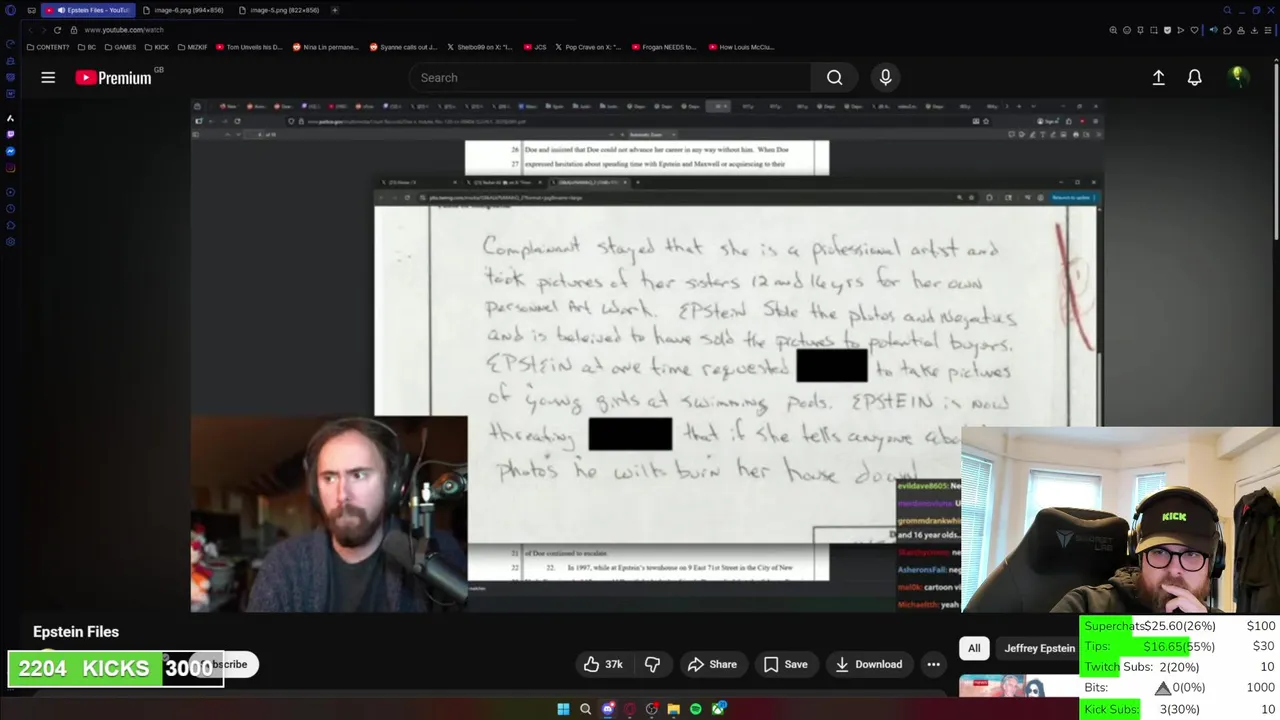The image size is (1280, 720).
Task: Open the BC bookmarks folder
Action: point(87,47)
